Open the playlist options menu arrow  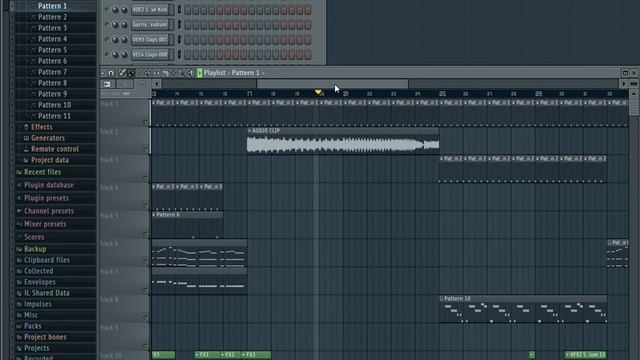(x=103, y=73)
